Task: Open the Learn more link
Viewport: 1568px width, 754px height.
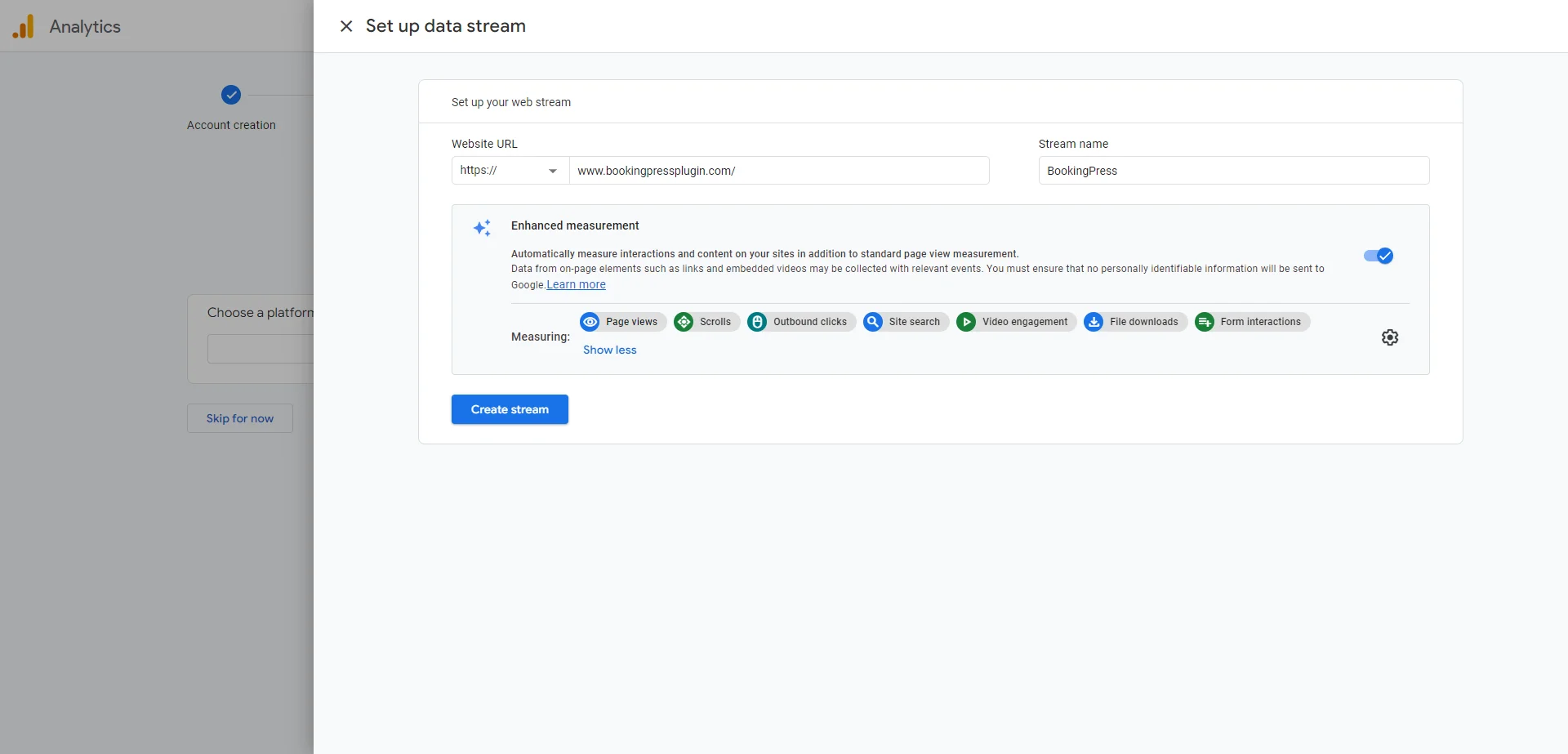Action: [x=576, y=284]
